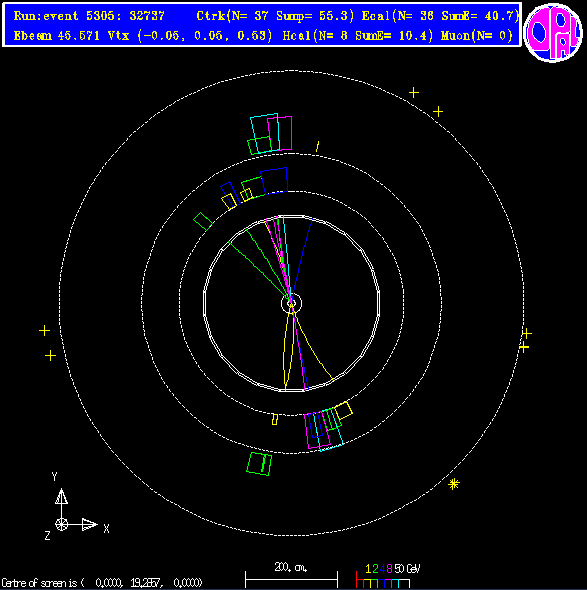Select the Ebeam 45.571 readout

tap(56, 36)
